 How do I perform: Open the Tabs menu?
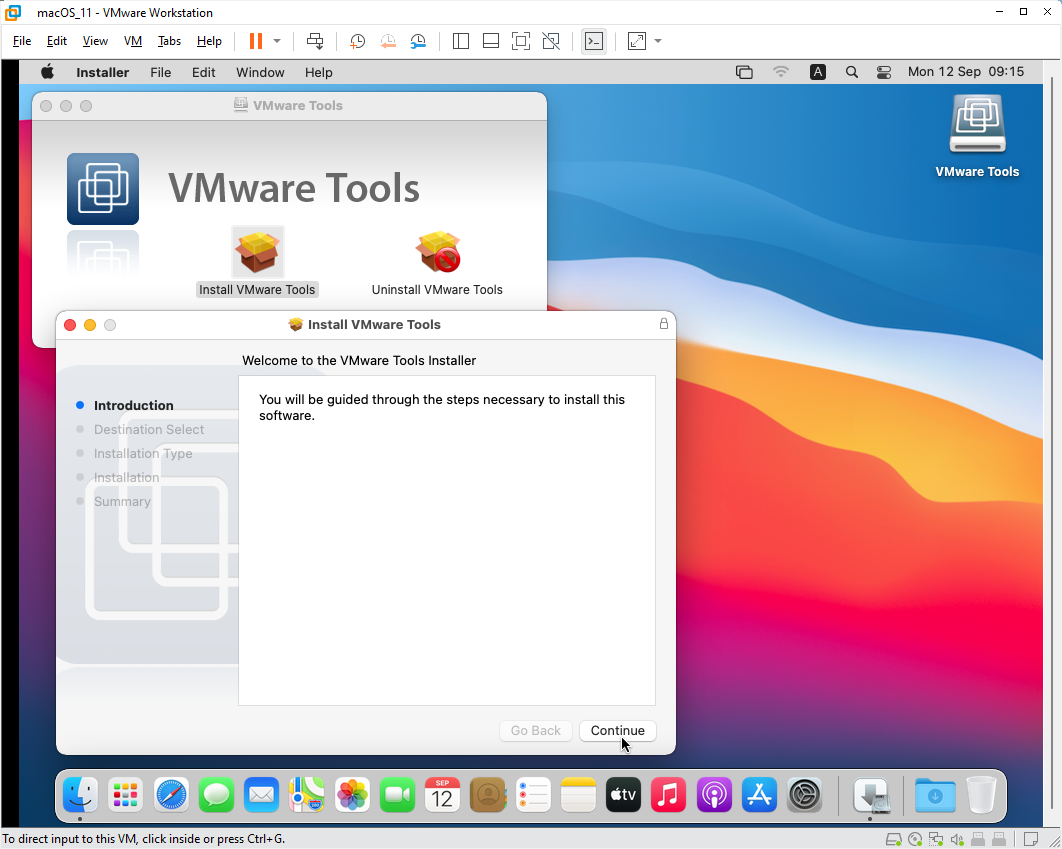(x=169, y=41)
